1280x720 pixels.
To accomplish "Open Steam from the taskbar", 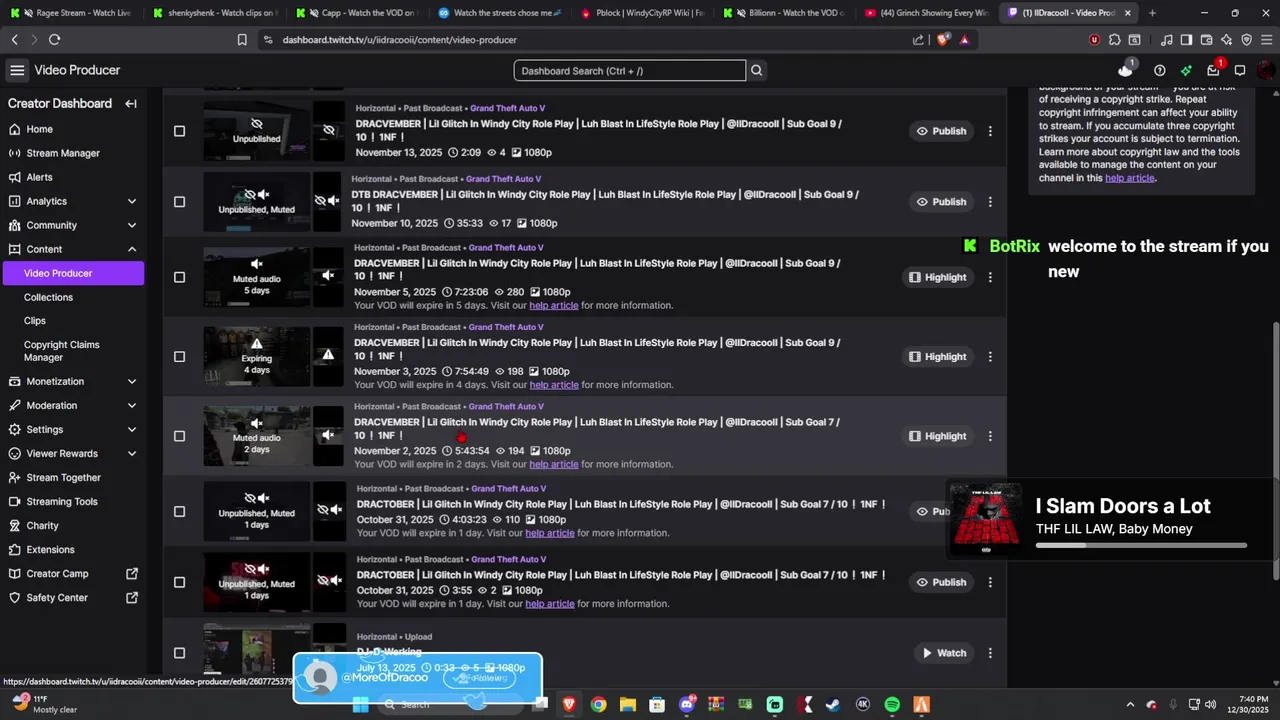I will pos(833,704).
